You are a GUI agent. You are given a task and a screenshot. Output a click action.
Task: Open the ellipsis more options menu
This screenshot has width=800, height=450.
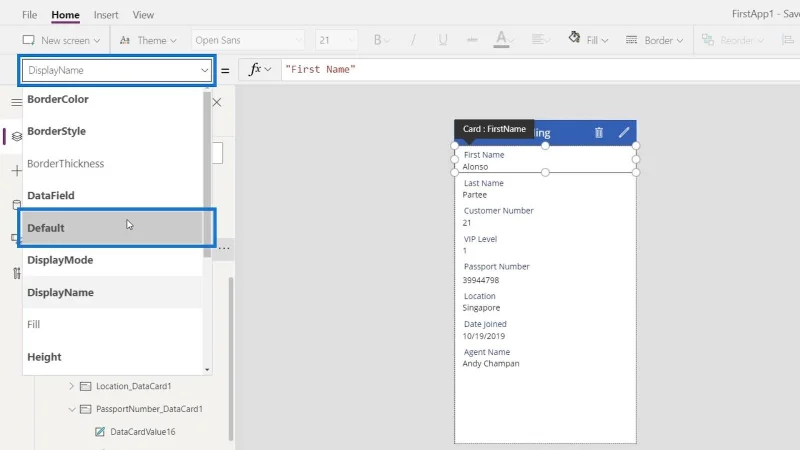click(x=224, y=248)
